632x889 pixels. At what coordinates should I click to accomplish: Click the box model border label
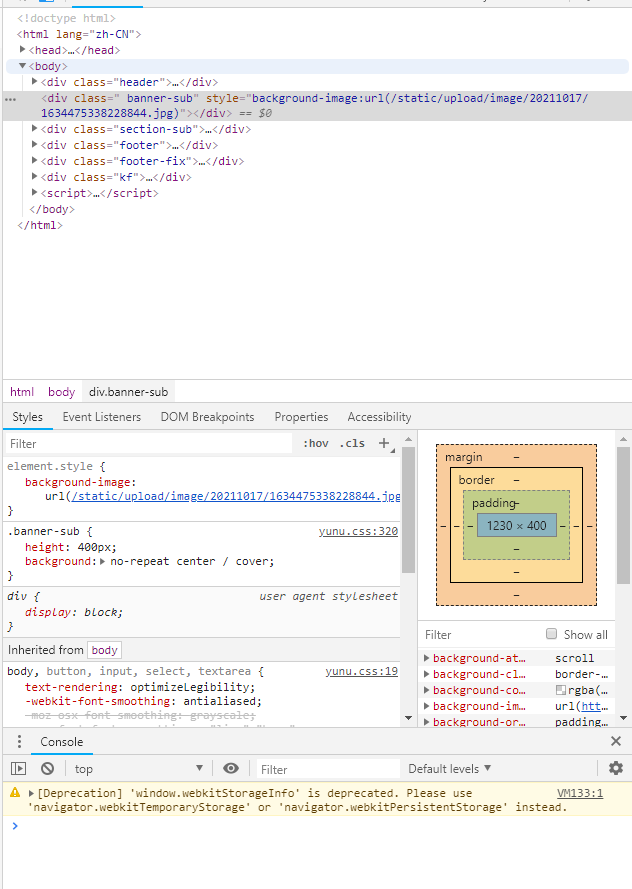[x=476, y=480]
